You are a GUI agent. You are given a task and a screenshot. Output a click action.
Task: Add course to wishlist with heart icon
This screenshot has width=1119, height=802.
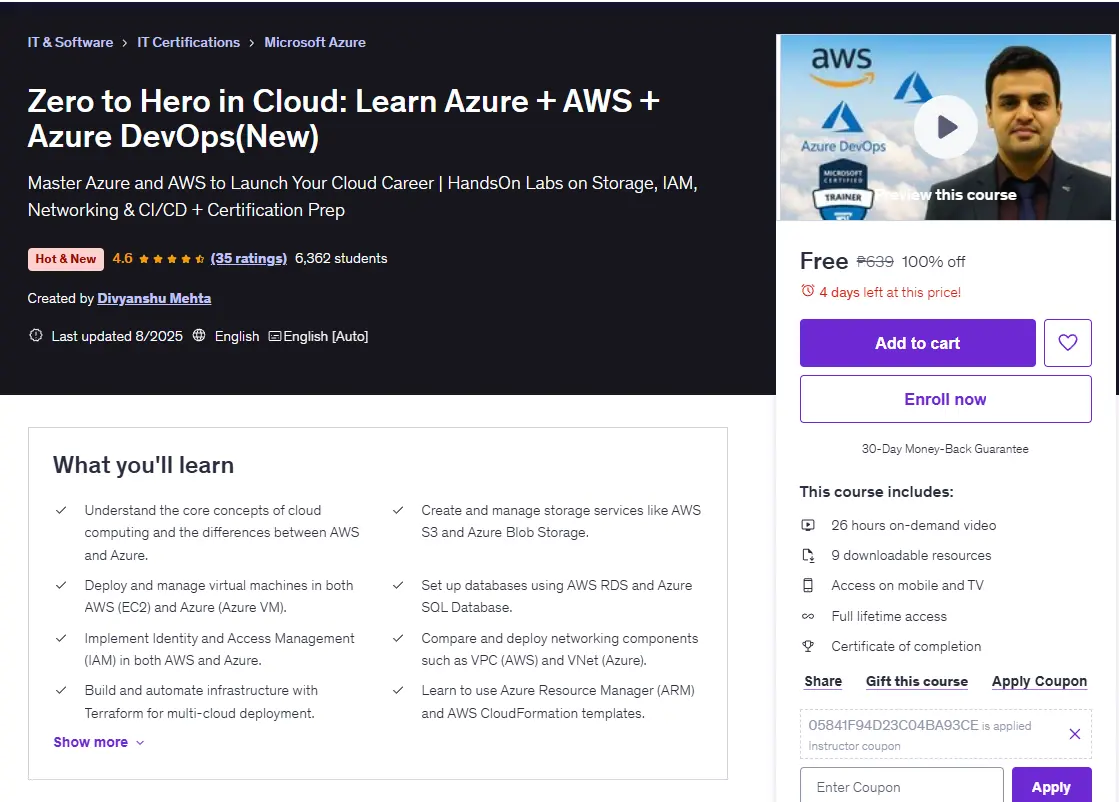coord(1068,343)
